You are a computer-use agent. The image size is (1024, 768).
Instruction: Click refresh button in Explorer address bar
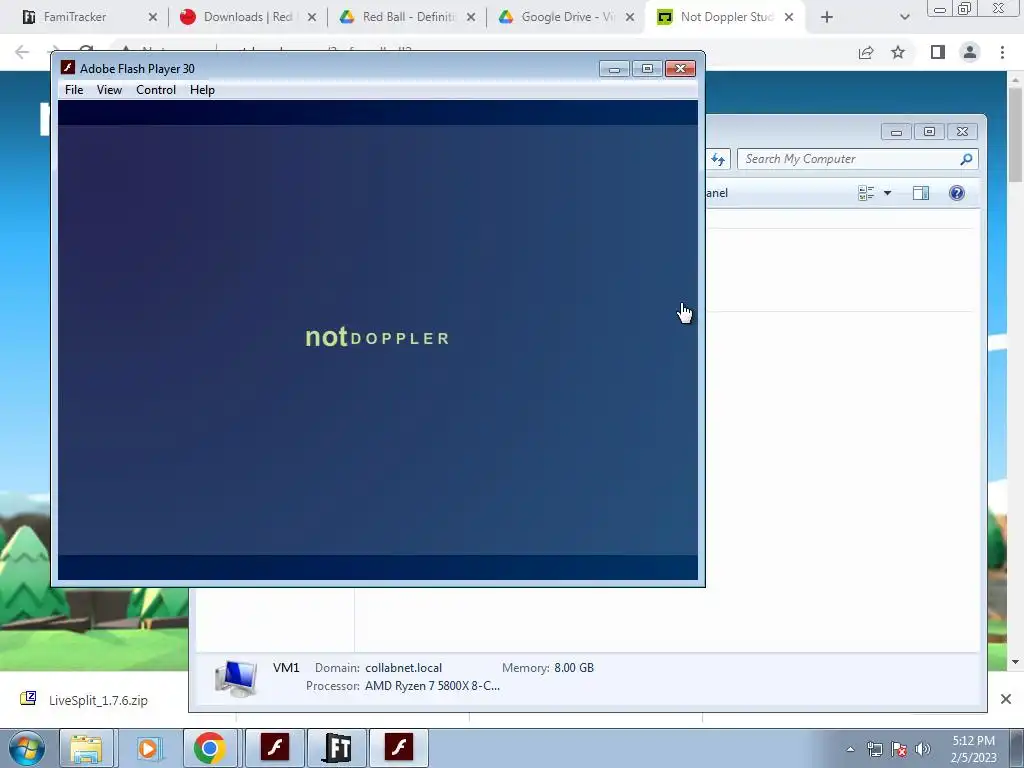click(x=718, y=159)
